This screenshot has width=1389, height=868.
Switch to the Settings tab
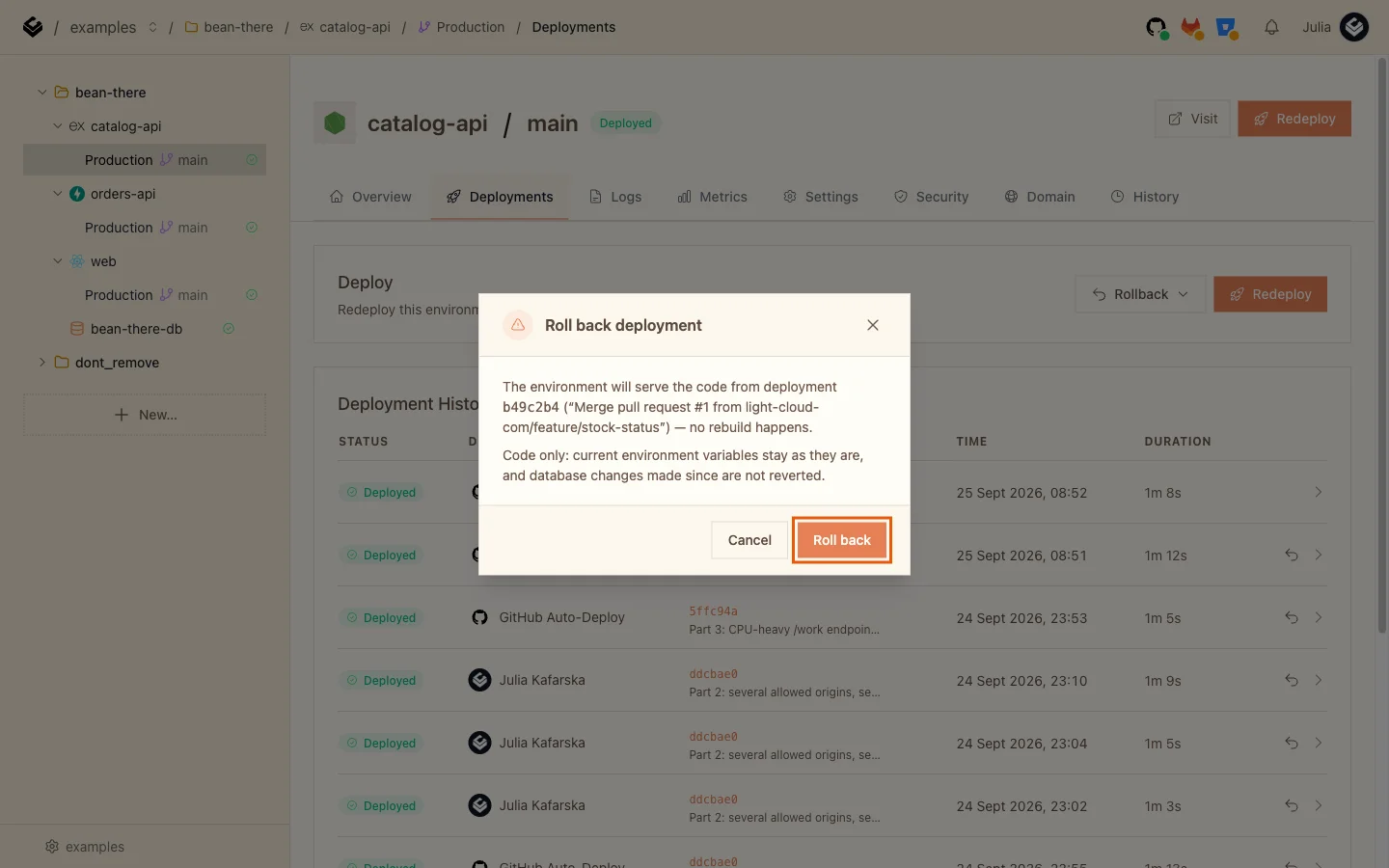(x=821, y=197)
